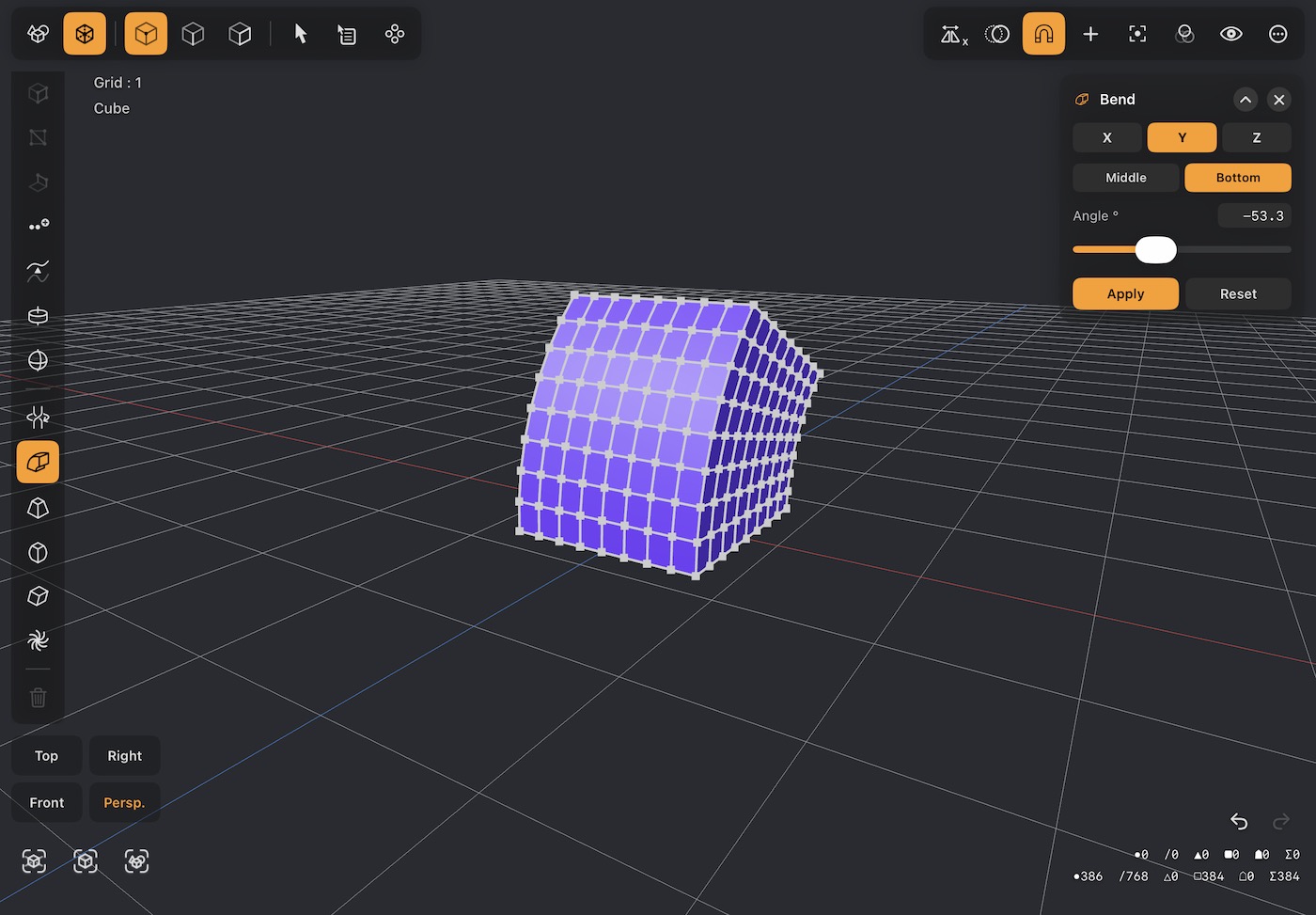Click the four-circle gizmo tool icon
Viewport: 1316px width, 915px height.
point(395,34)
